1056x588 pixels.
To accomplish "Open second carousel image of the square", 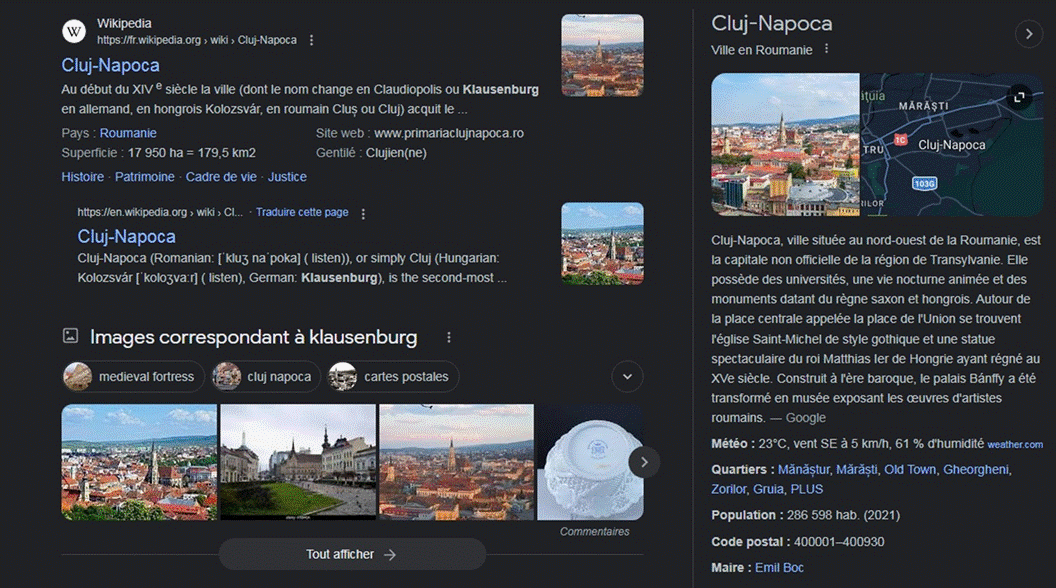I will coord(298,462).
